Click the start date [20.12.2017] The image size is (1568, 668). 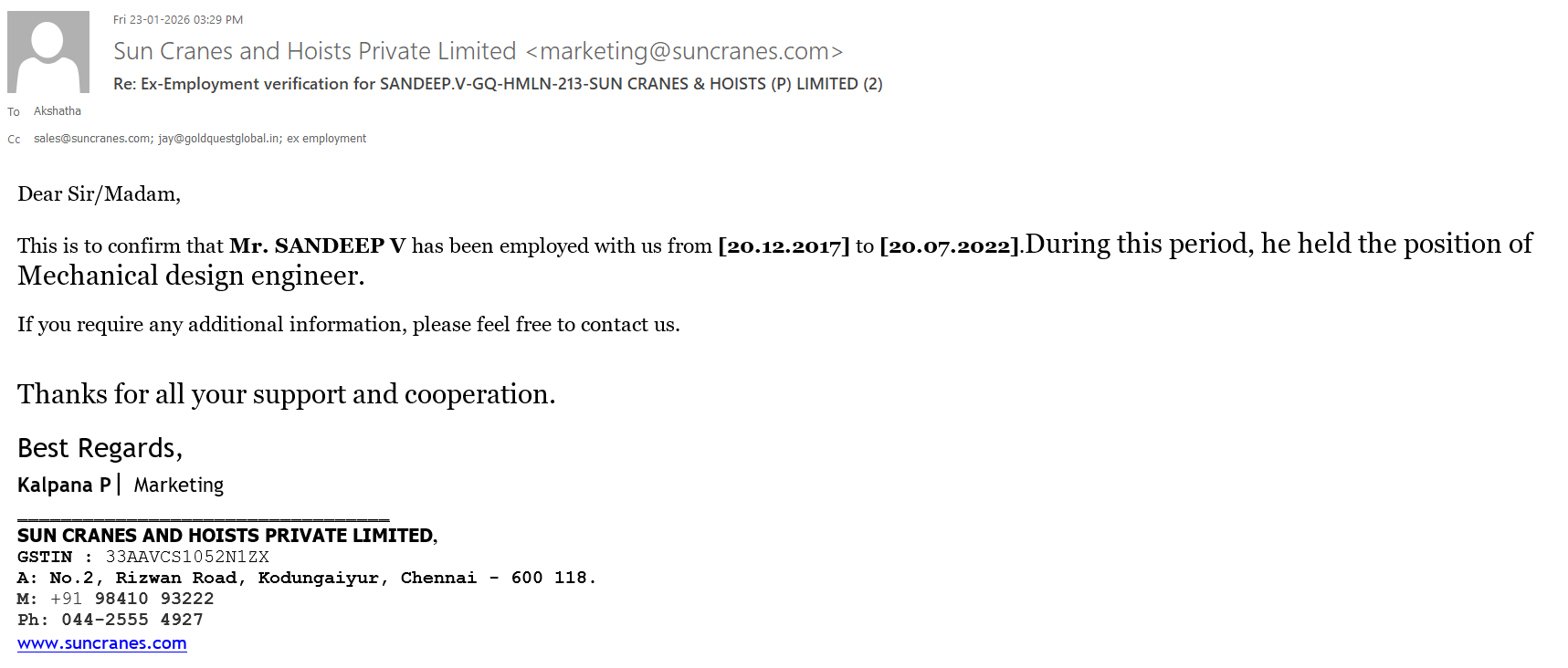pyautogui.click(x=784, y=246)
